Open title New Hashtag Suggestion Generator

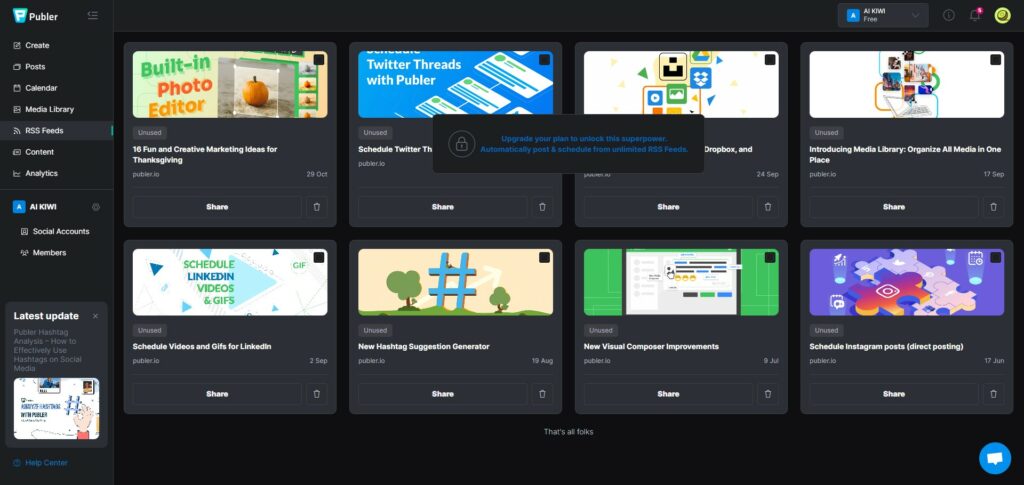[423, 347]
